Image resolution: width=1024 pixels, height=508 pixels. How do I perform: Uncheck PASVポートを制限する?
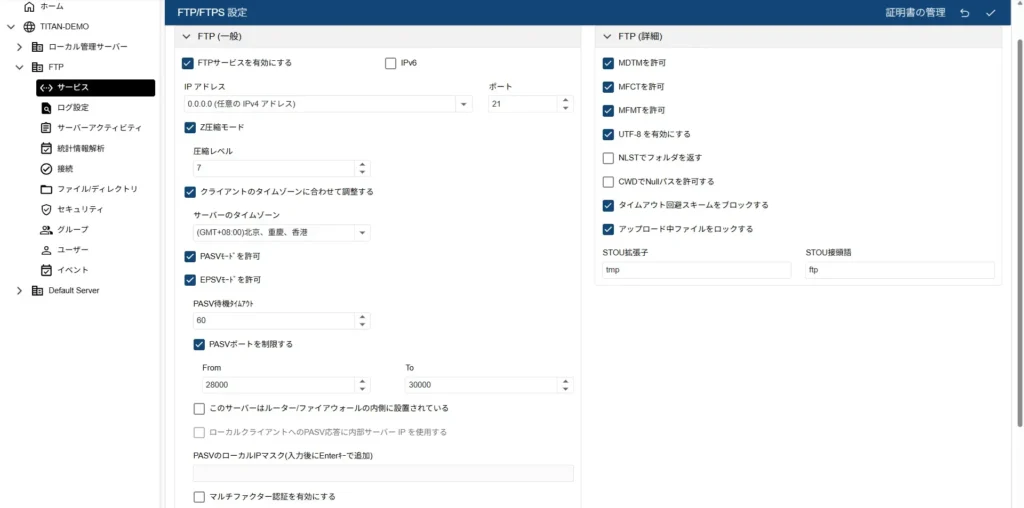coord(200,344)
